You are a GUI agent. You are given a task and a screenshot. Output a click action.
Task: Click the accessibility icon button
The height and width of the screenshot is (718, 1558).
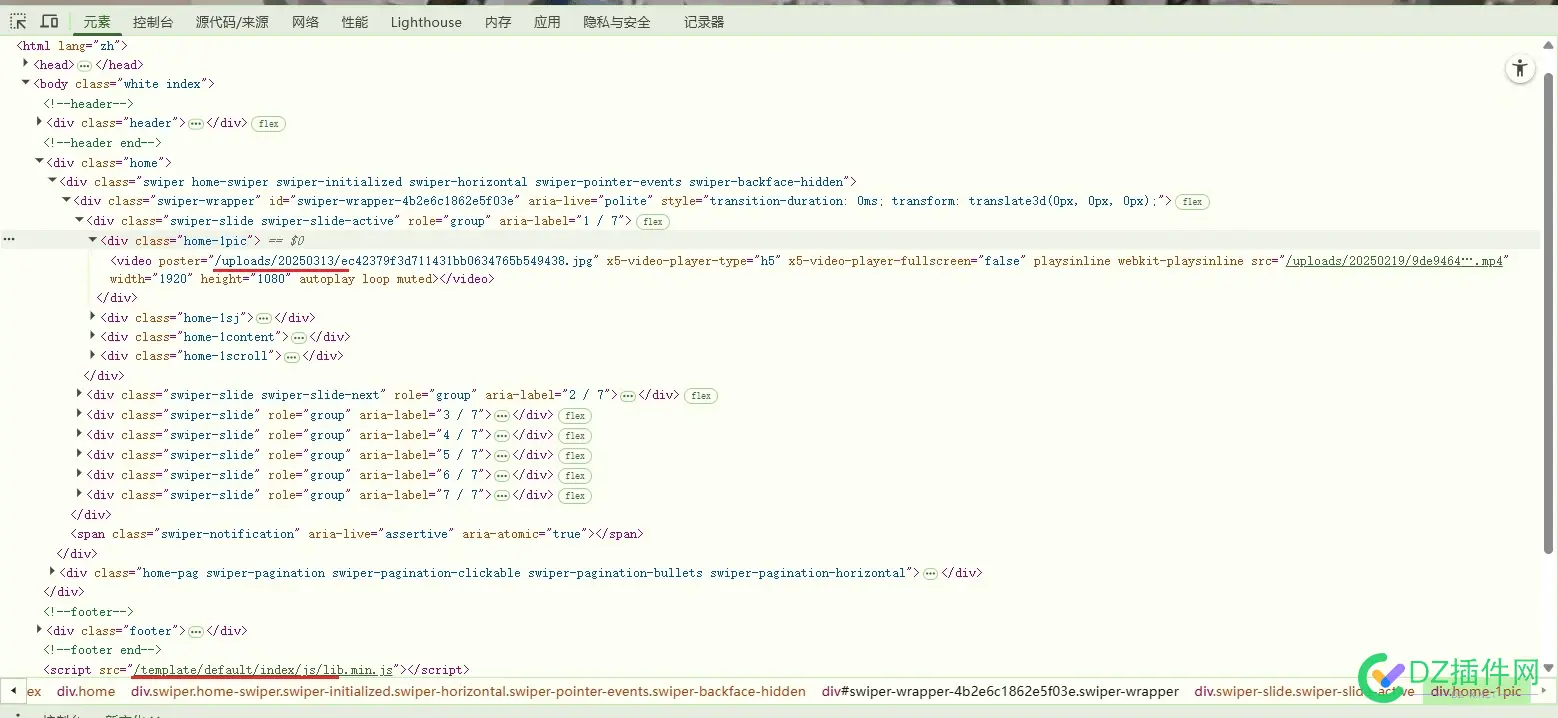[1520, 69]
